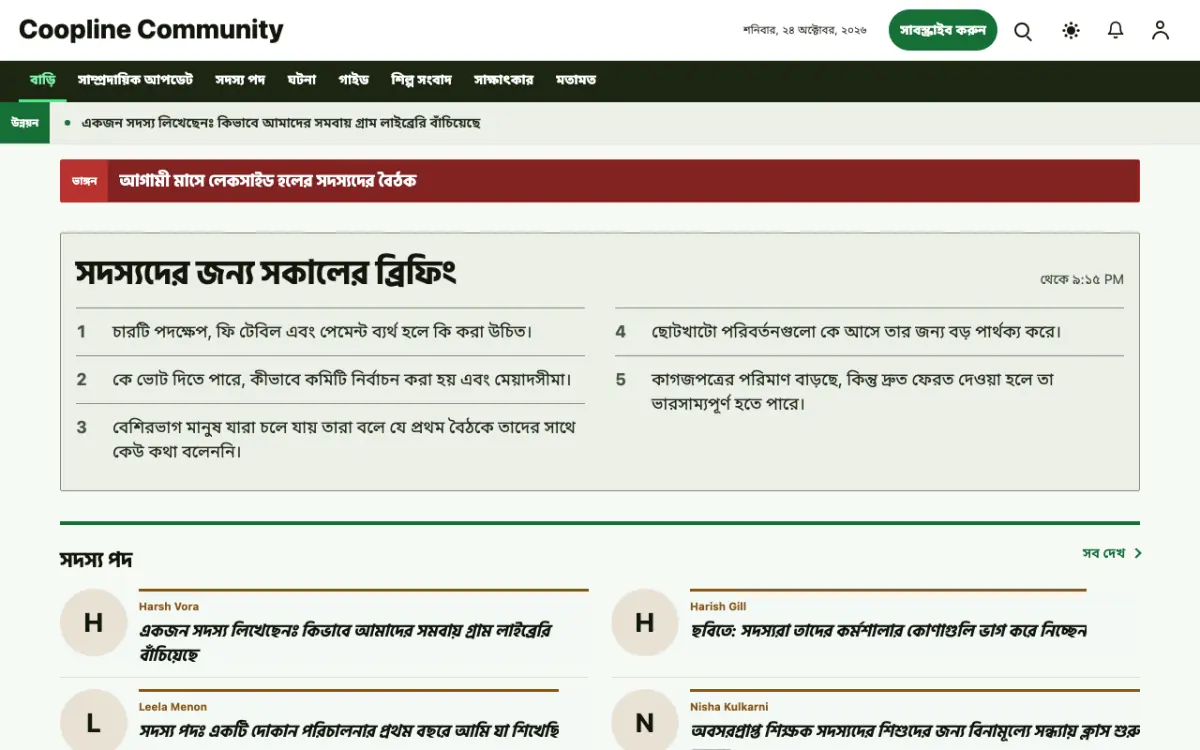Open the গাইড nav item

354,80
